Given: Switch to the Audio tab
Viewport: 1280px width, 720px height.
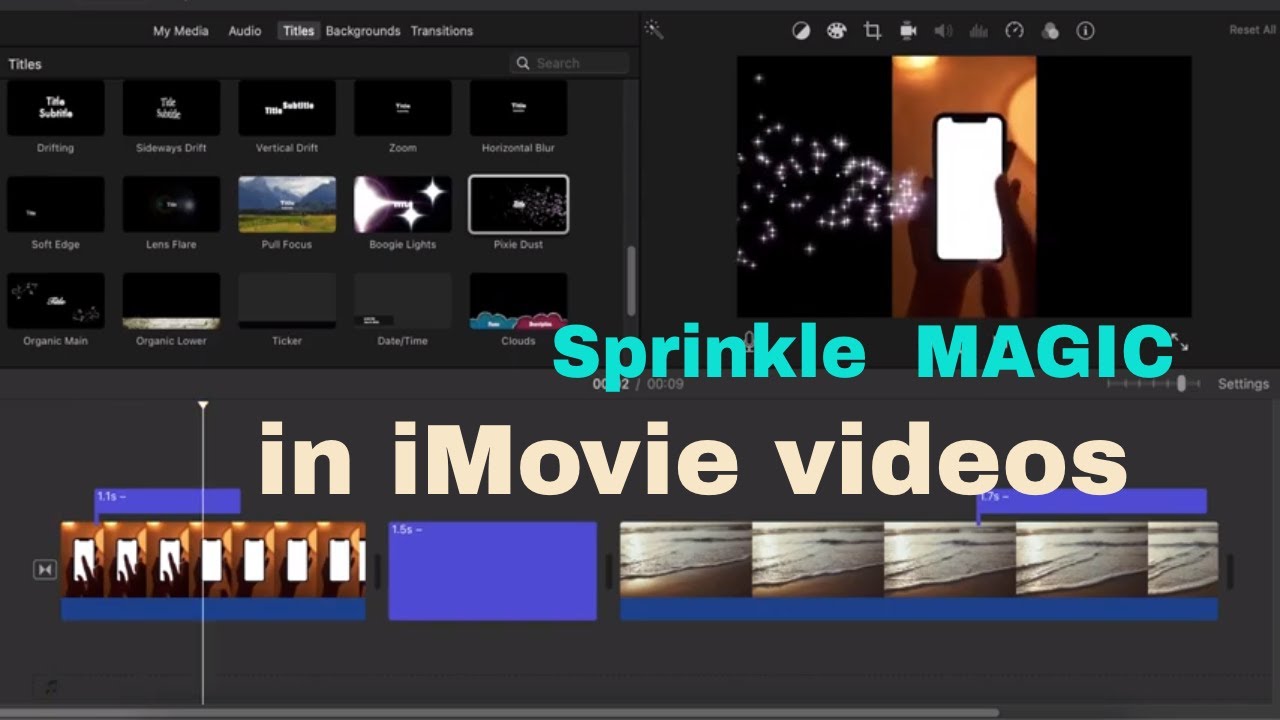Looking at the screenshot, I should [245, 31].
